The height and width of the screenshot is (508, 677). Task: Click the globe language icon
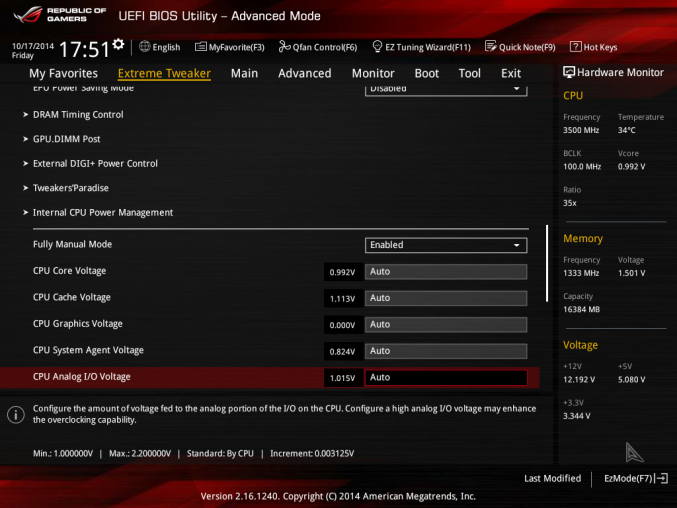pos(145,47)
